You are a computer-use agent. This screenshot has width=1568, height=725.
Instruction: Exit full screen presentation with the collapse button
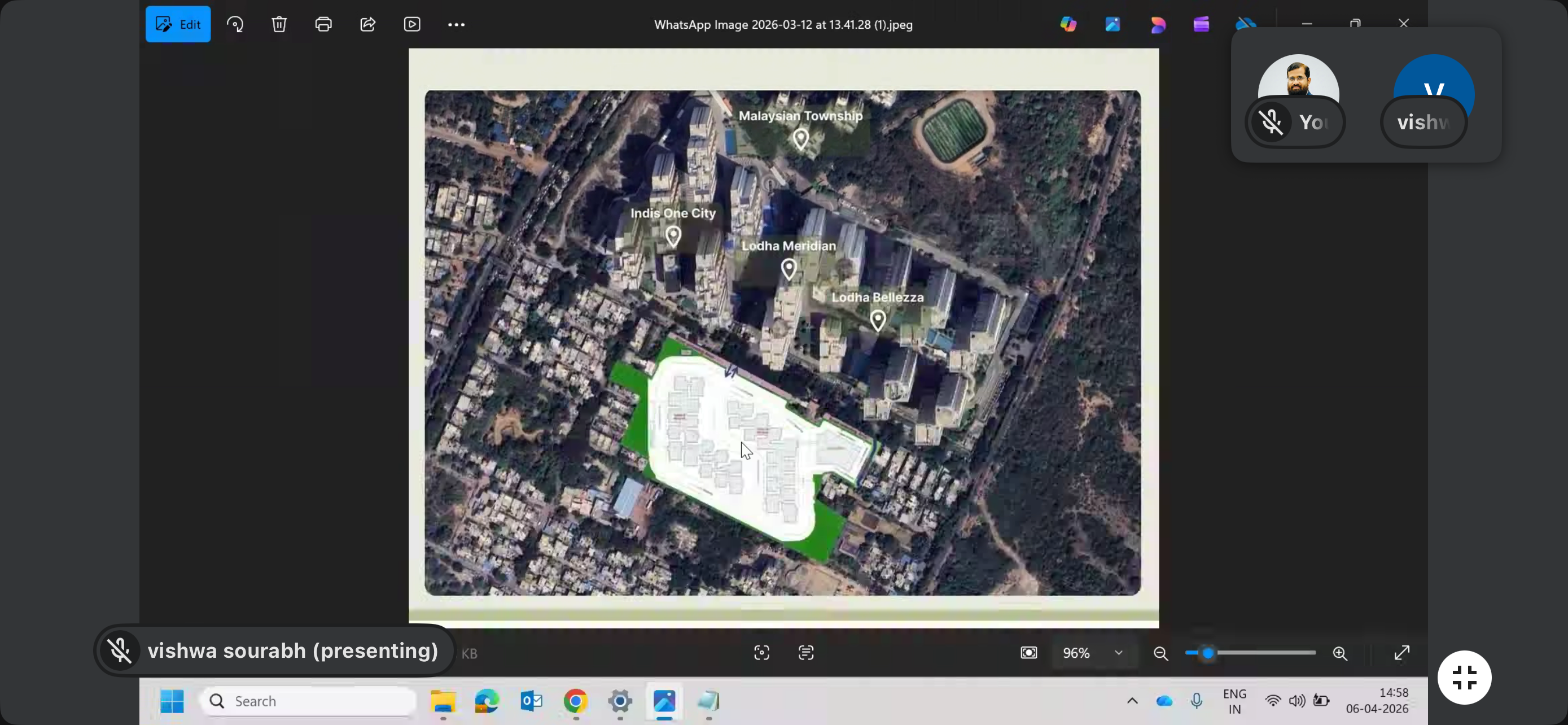tap(1464, 678)
